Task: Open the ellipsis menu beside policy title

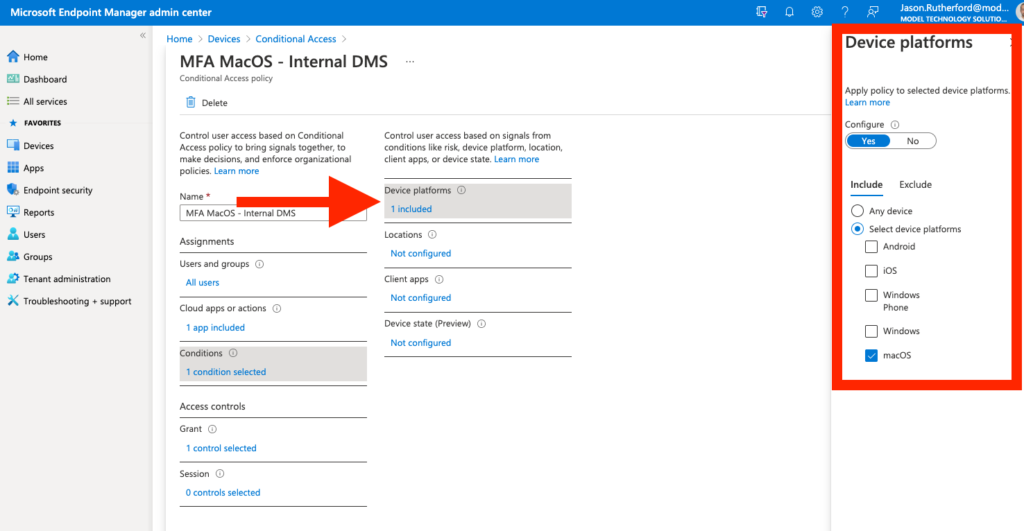Action: tap(409, 61)
